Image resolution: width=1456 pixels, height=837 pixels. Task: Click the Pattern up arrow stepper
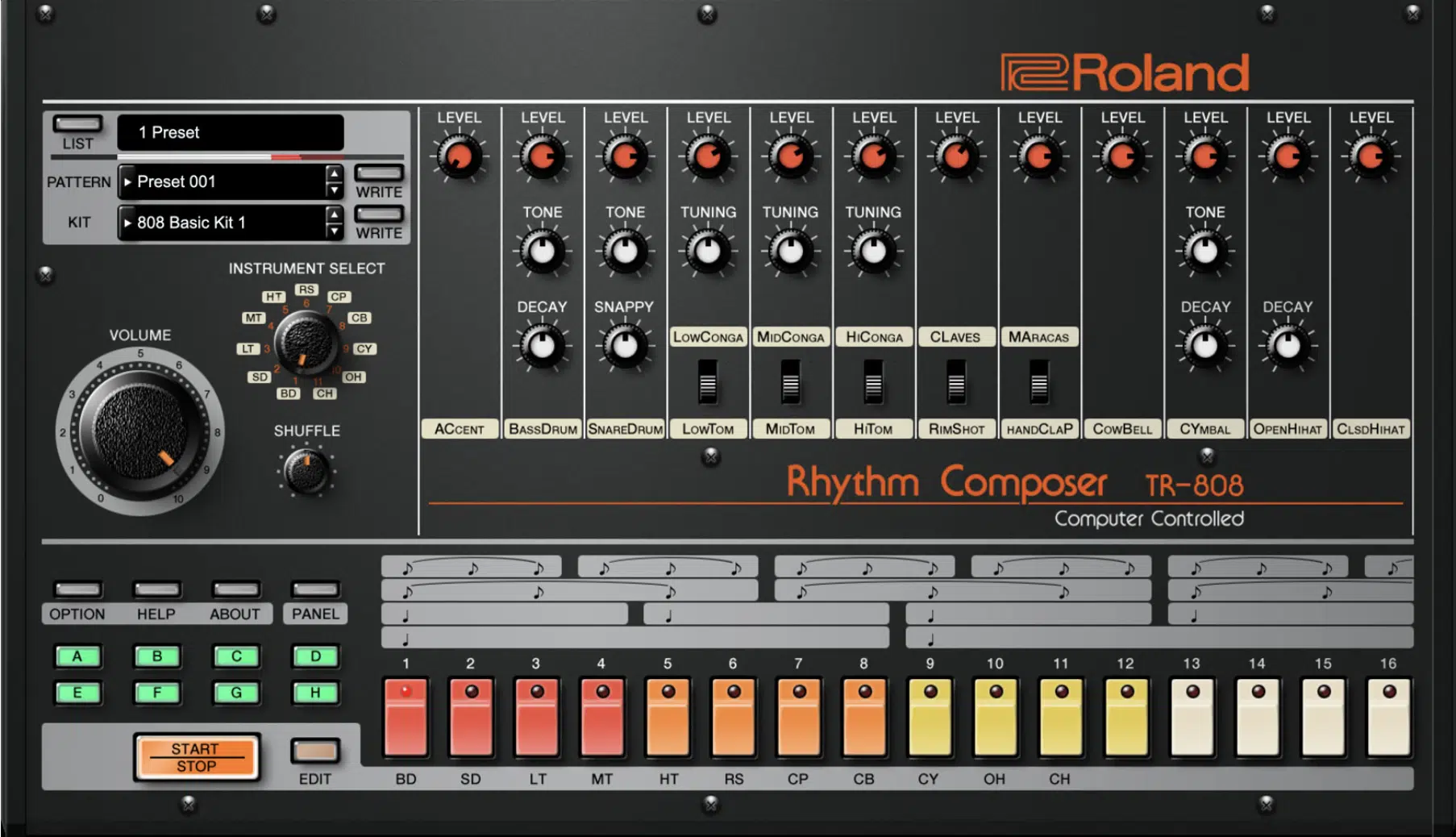click(x=334, y=173)
